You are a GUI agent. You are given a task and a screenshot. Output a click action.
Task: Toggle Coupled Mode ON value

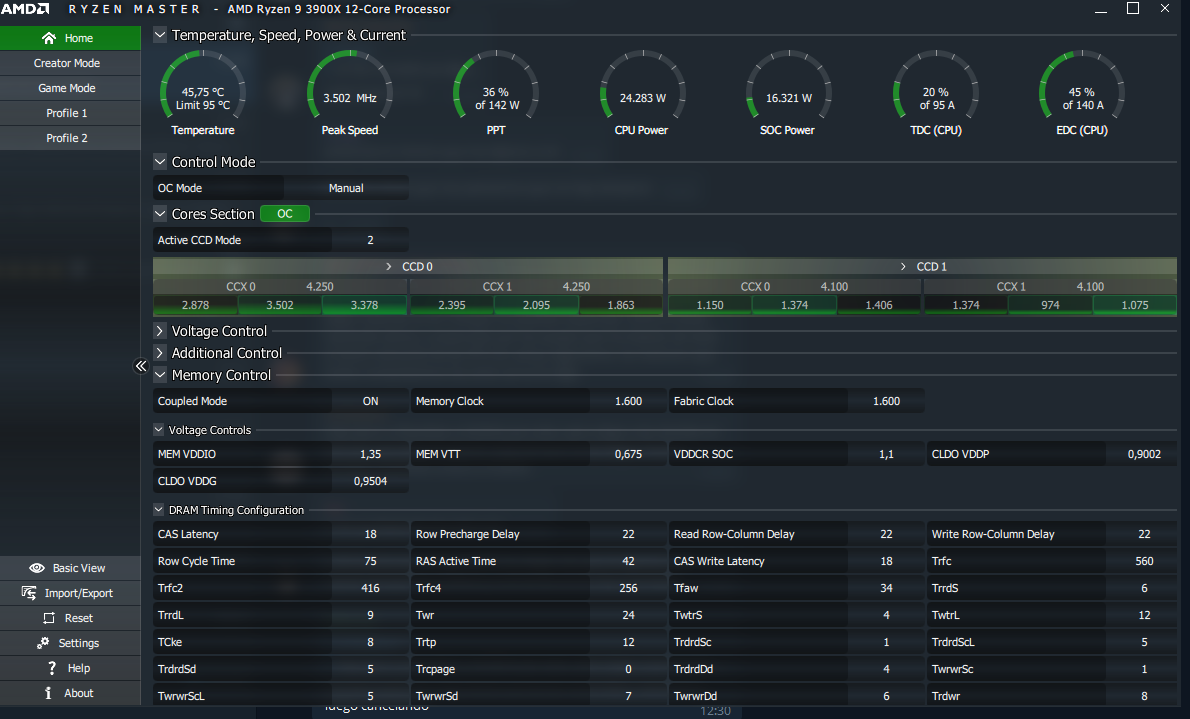coord(370,401)
